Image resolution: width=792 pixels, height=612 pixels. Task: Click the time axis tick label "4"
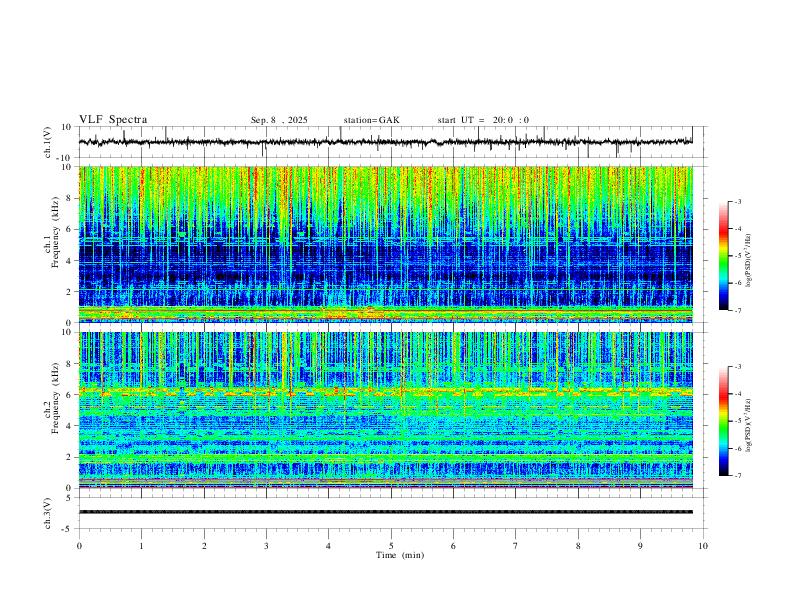coord(328,546)
